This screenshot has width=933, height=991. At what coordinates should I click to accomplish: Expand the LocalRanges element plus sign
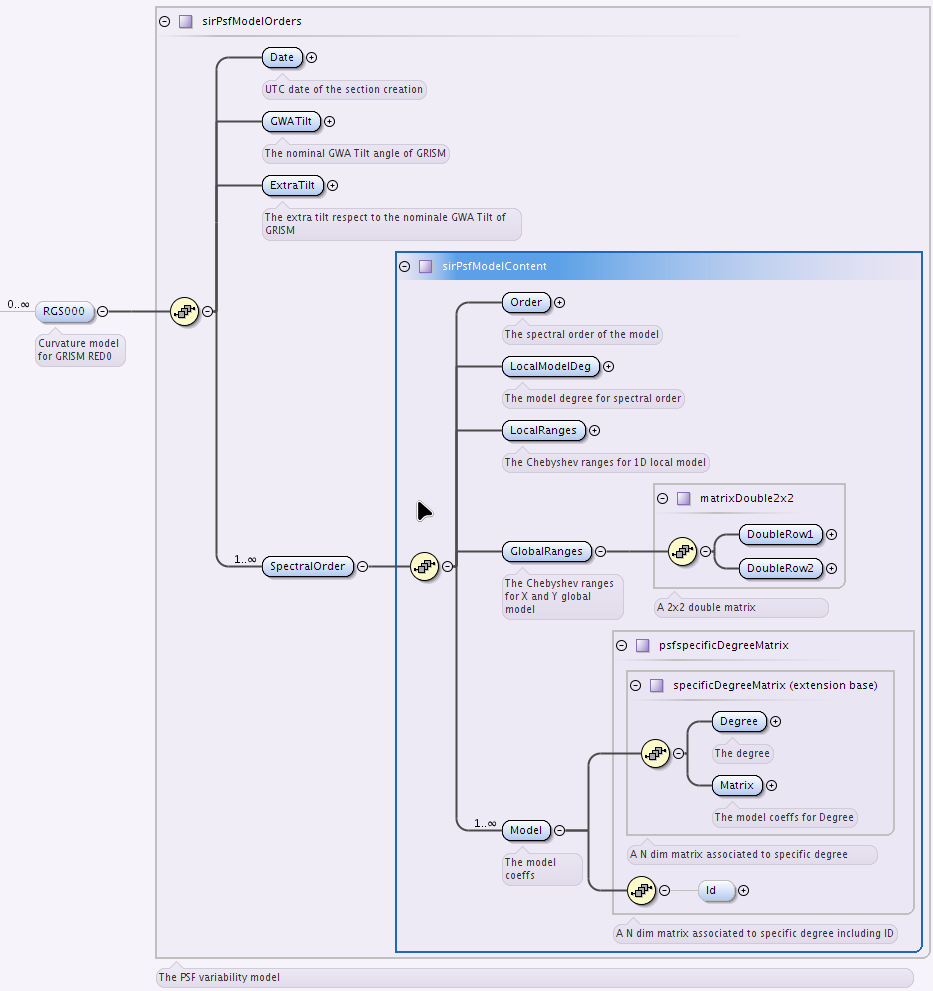pos(594,430)
